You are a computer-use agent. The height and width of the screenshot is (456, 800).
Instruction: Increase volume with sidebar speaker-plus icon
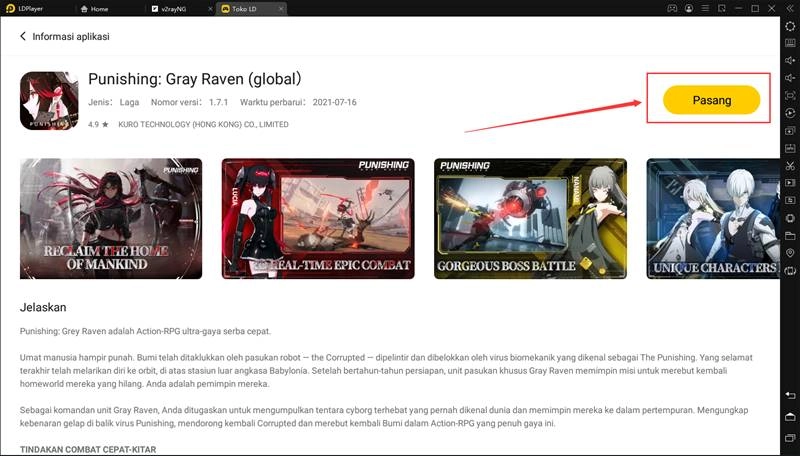click(x=790, y=60)
